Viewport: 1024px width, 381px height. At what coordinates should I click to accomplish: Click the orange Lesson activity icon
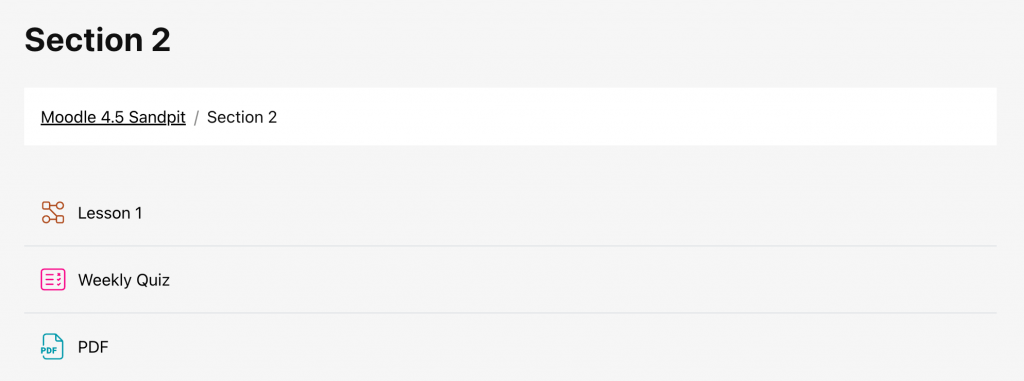pyautogui.click(x=53, y=212)
